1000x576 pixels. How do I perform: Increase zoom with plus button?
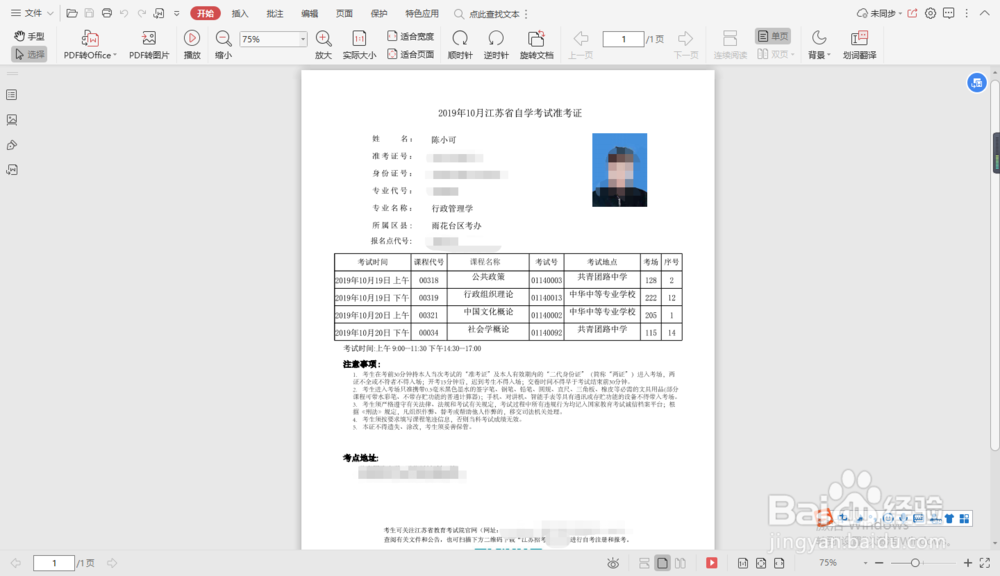click(967, 563)
